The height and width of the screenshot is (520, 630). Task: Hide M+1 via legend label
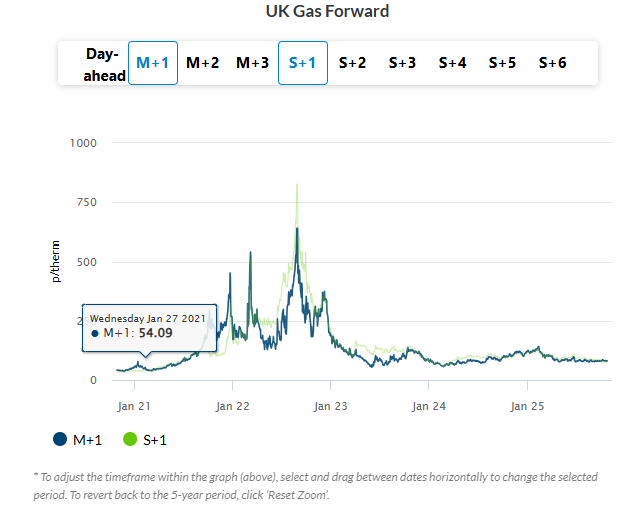pyautogui.click(x=87, y=439)
